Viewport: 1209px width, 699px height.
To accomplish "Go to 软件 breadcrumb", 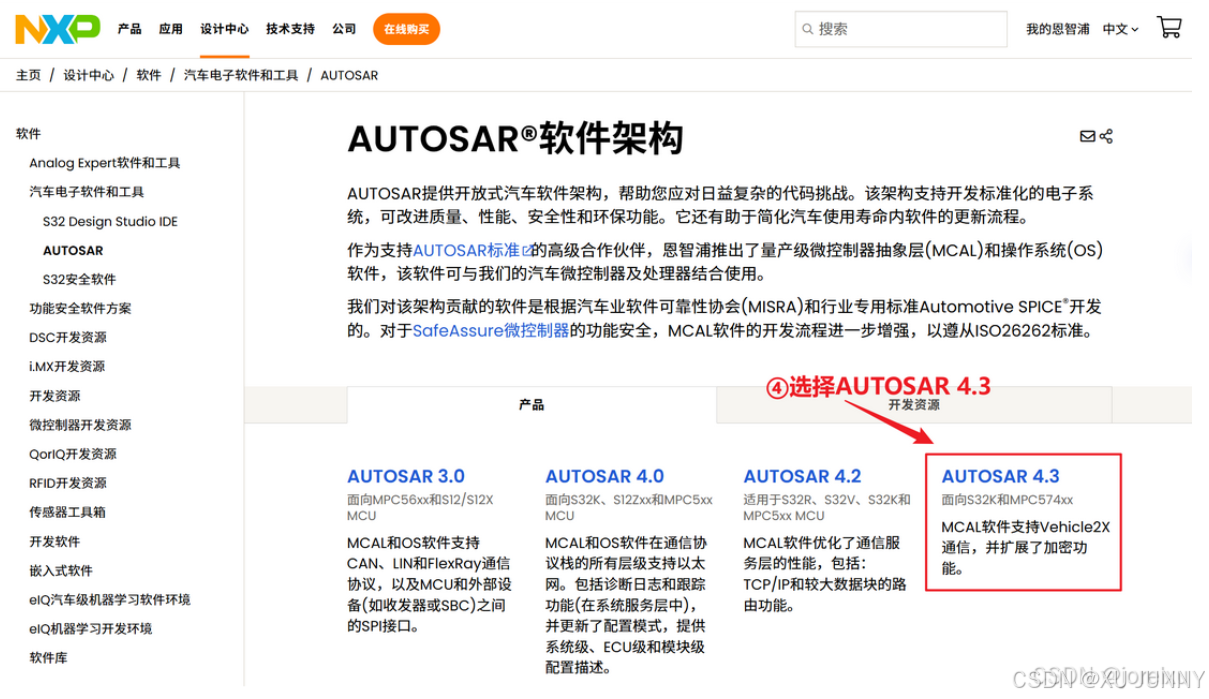I will point(148,75).
